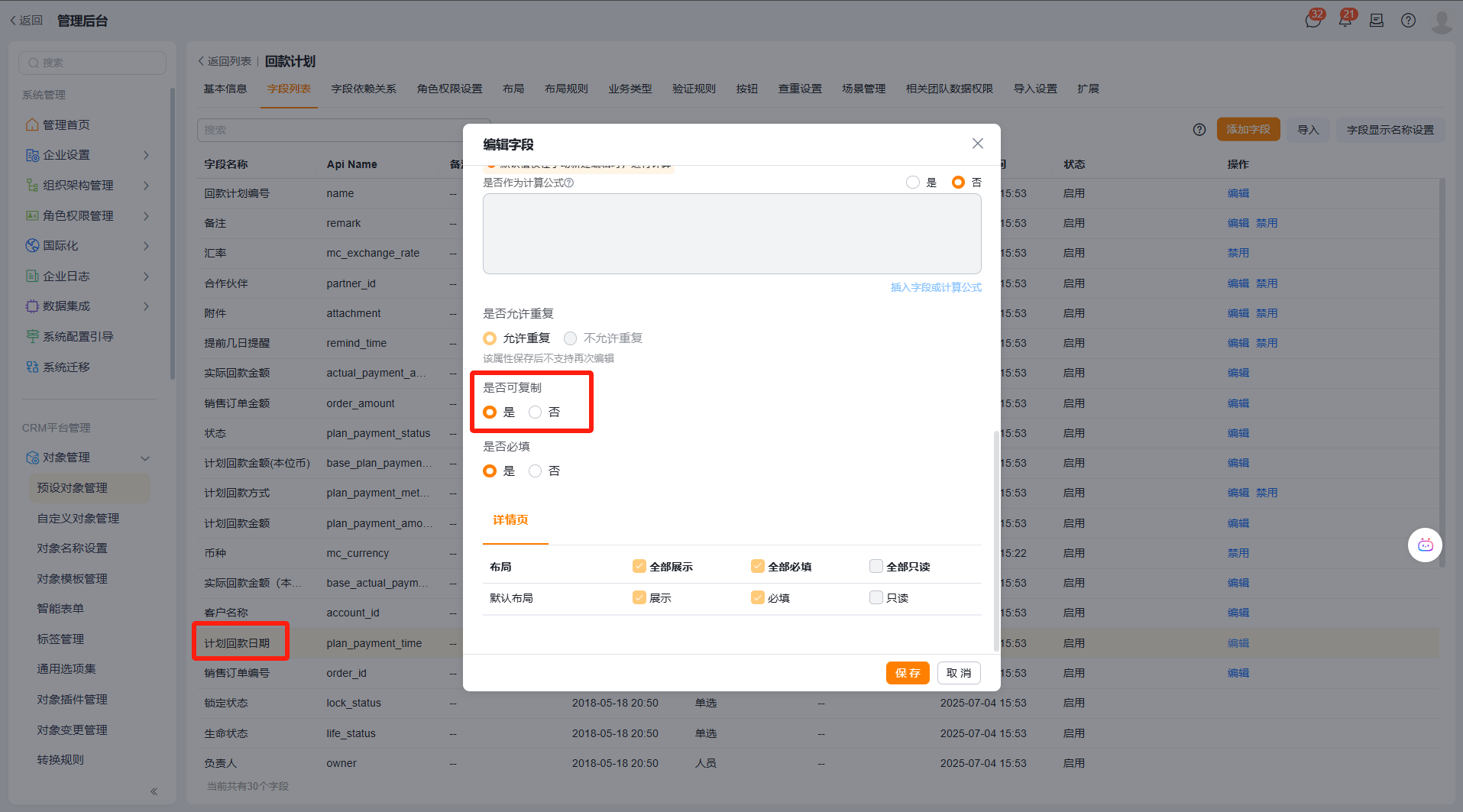Open the chat messages icon in header
The height and width of the screenshot is (812, 1463).
click(1313, 21)
